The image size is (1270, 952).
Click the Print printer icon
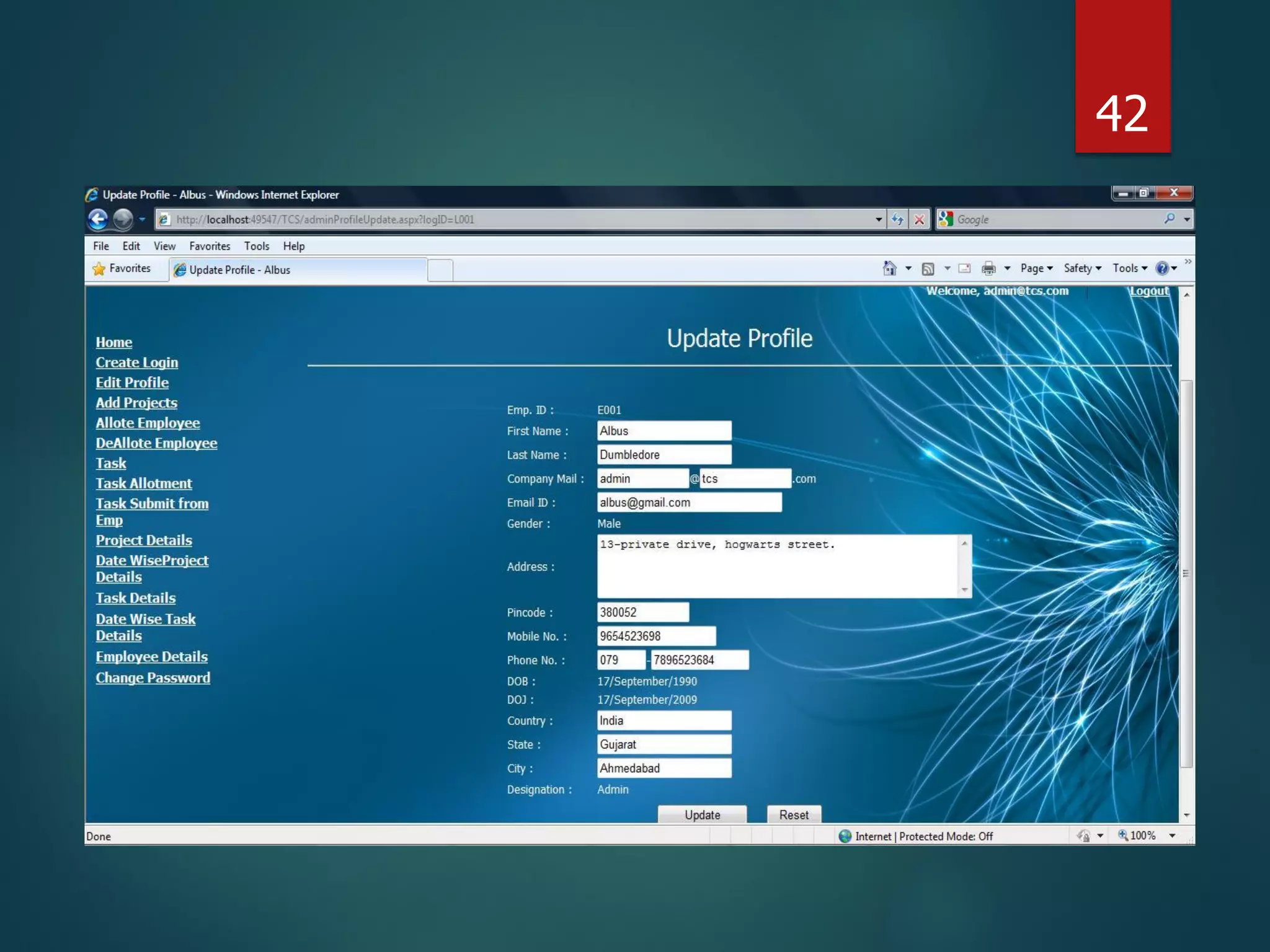[988, 268]
